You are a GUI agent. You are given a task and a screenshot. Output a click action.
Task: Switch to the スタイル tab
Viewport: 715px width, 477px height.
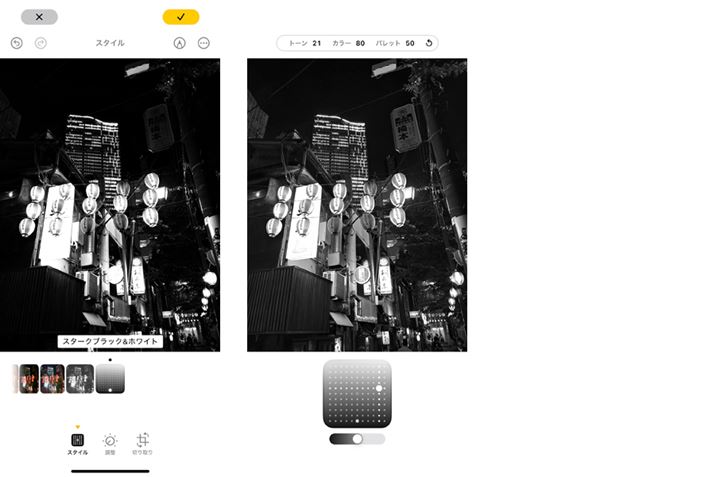[77, 443]
